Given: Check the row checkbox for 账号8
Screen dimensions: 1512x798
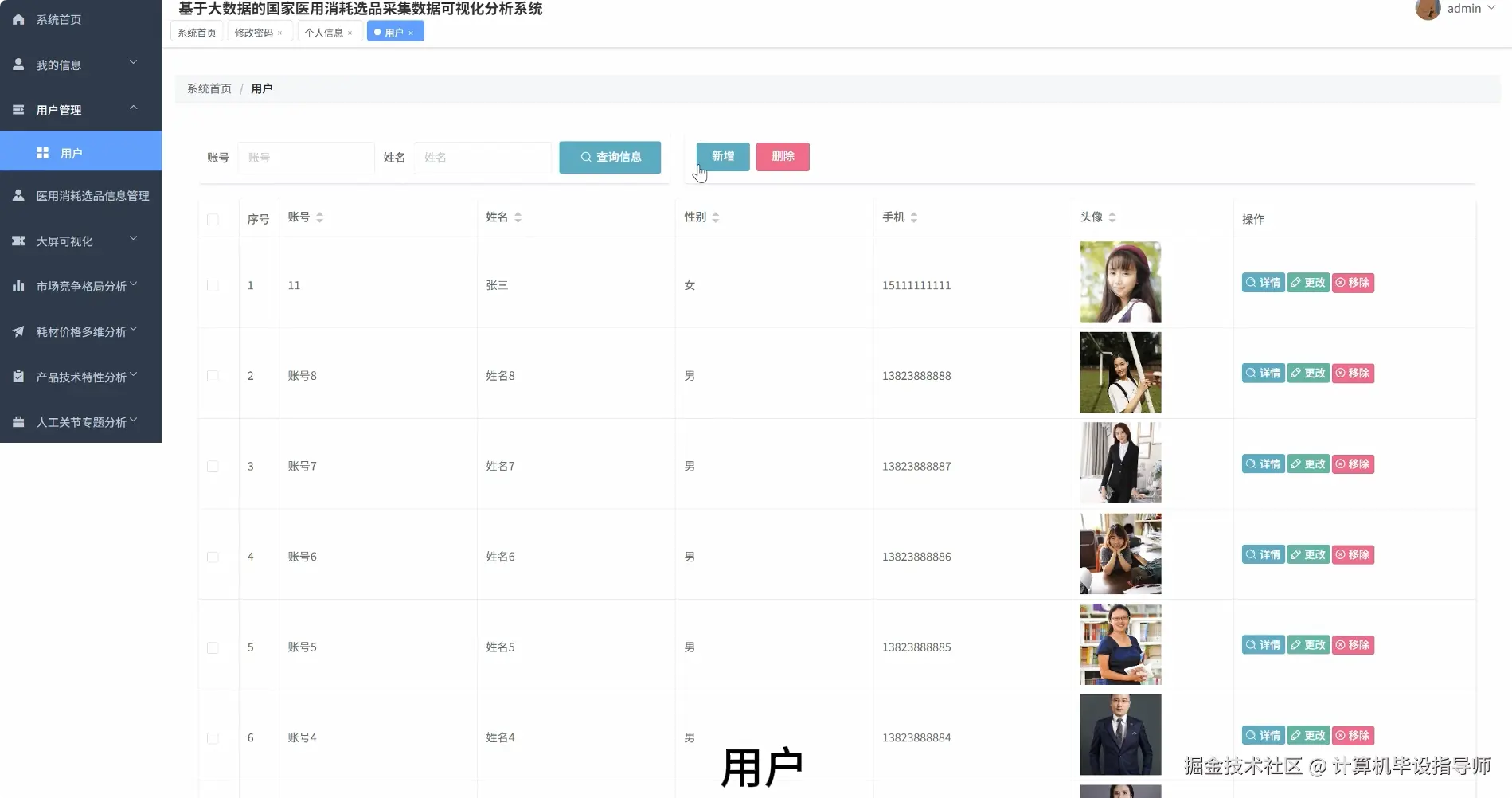Looking at the screenshot, I should [213, 376].
